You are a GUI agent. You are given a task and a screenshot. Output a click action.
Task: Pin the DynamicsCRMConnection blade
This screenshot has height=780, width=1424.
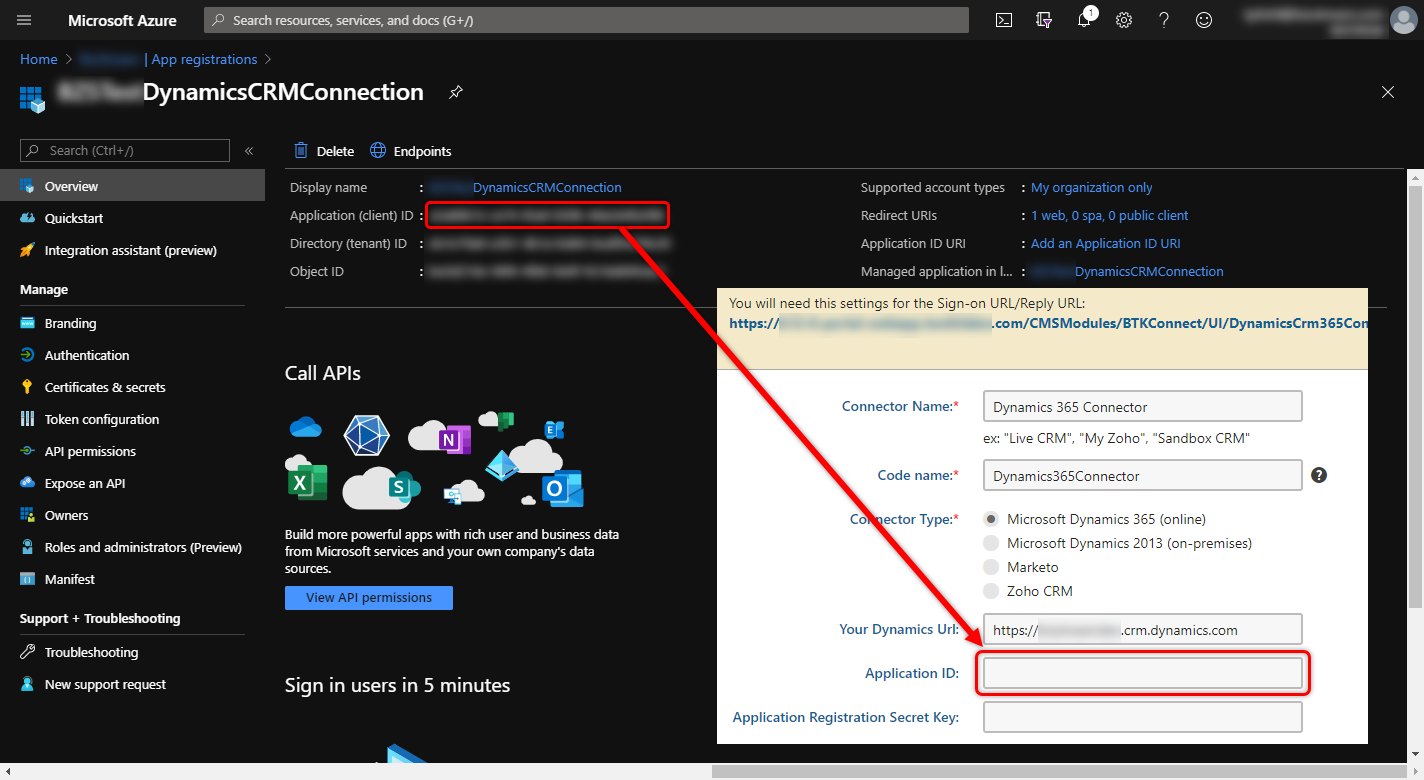coord(455,92)
